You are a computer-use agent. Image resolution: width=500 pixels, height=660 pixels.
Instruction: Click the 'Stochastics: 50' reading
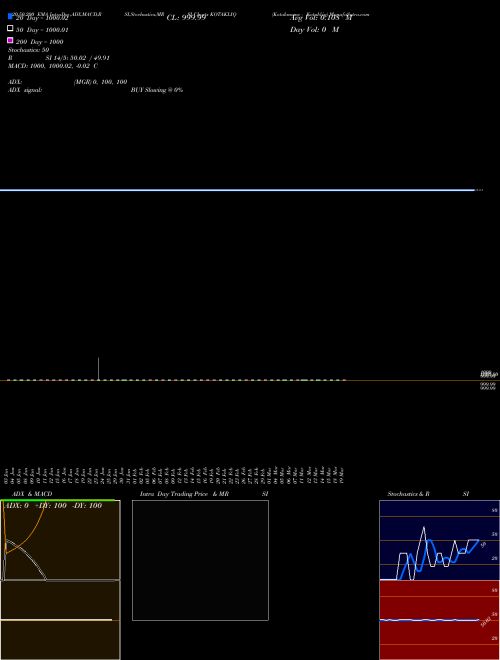click(29, 50)
